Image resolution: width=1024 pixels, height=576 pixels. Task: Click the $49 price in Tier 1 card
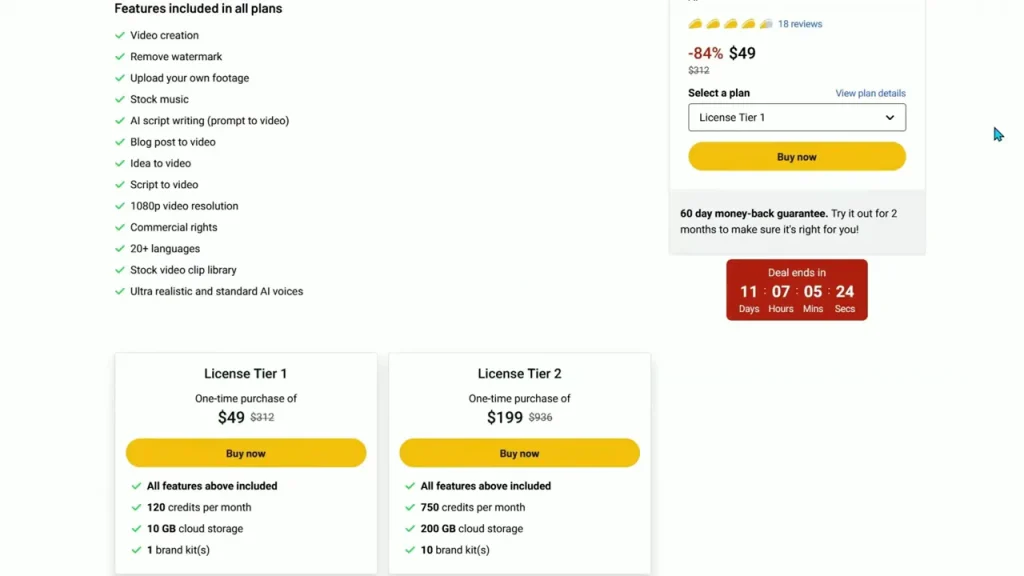coord(231,417)
